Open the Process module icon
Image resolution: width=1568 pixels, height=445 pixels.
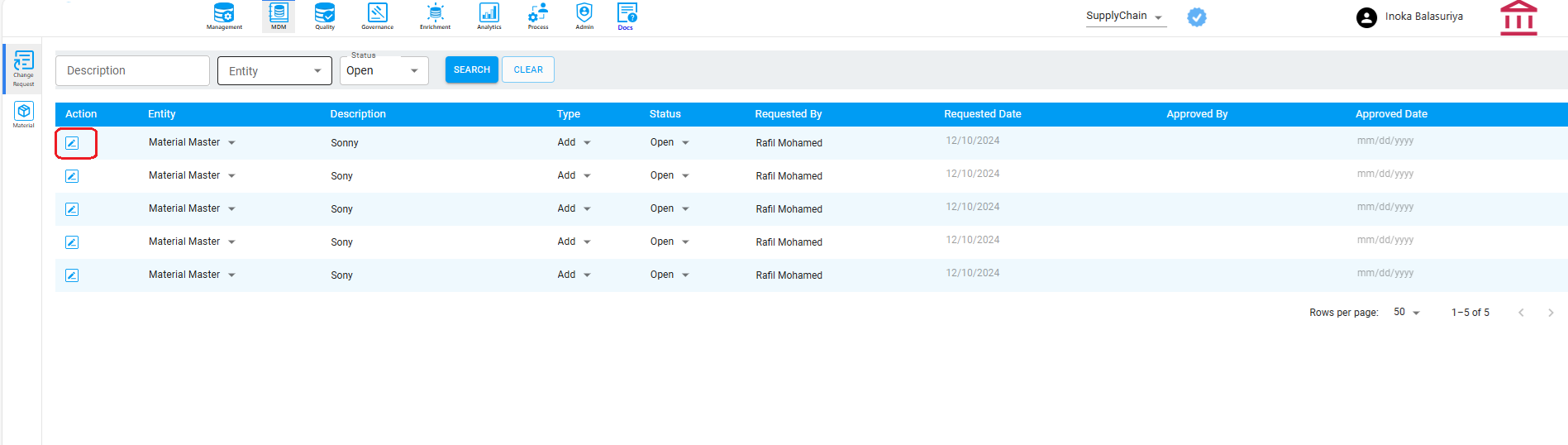(538, 16)
